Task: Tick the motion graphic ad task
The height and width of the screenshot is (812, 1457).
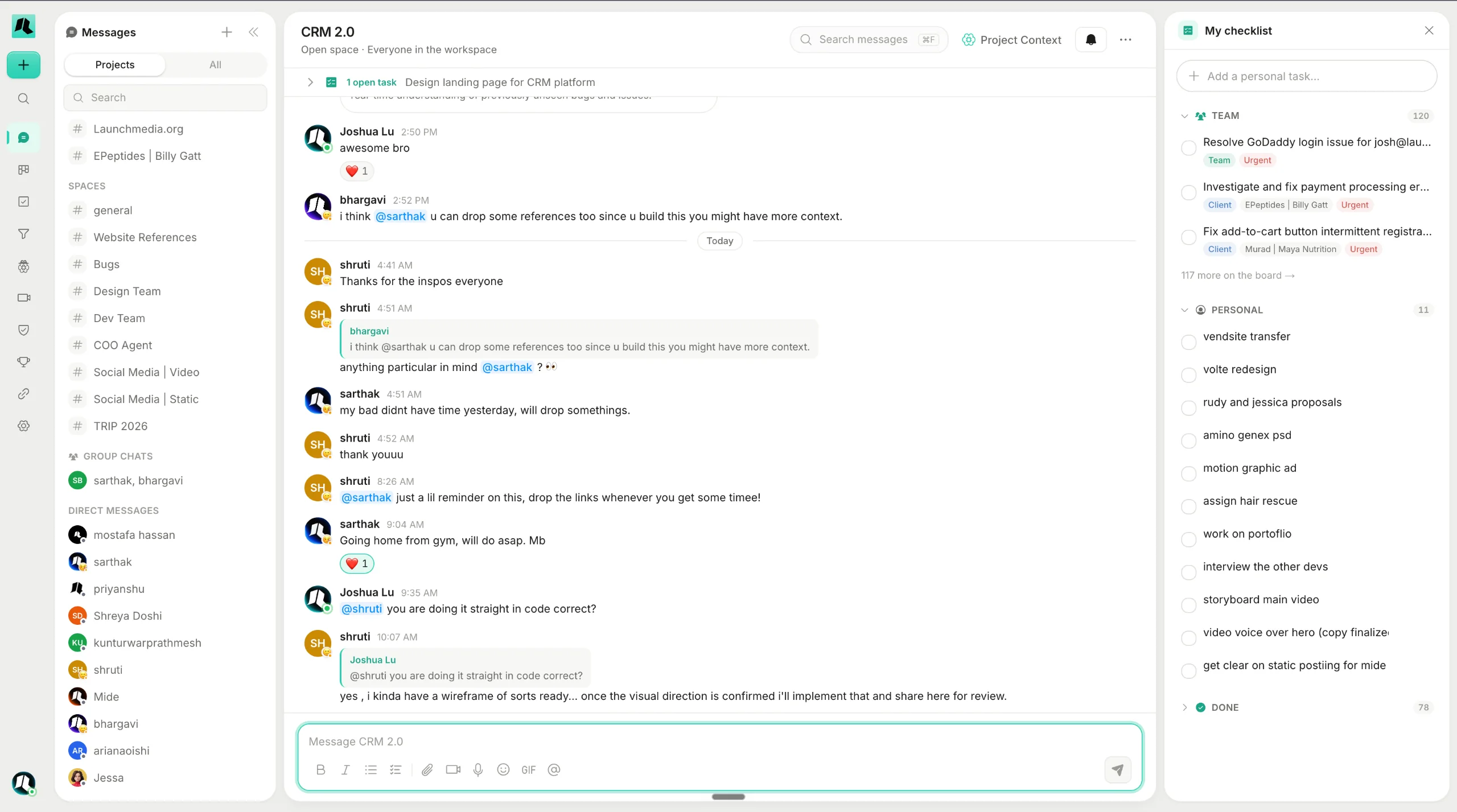Action: coord(1189,473)
